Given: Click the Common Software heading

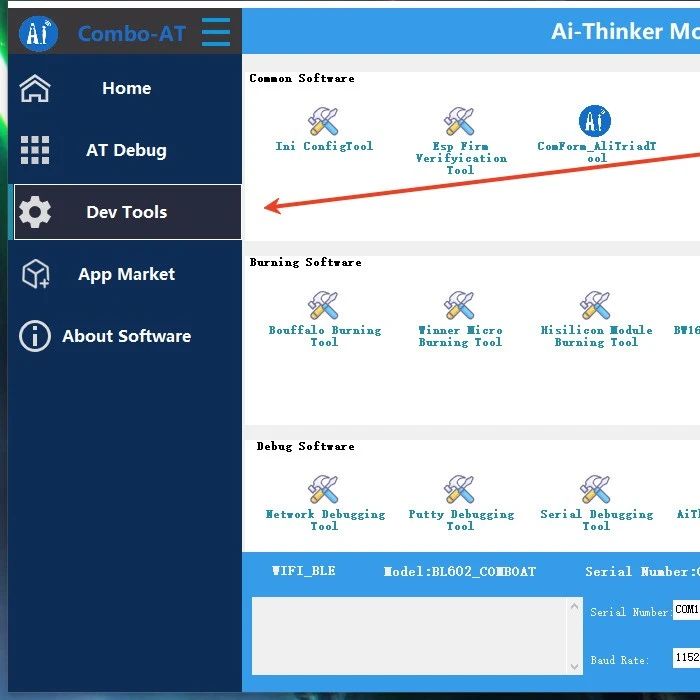Looking at the screenshot, I should click(x=302, y=79).
